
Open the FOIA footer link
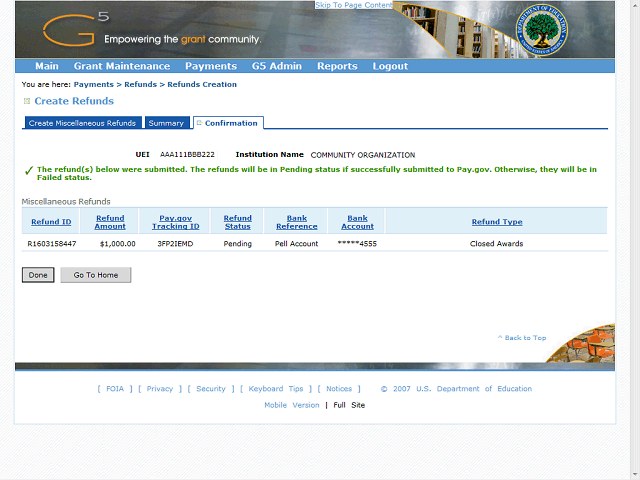click(115, 389)
